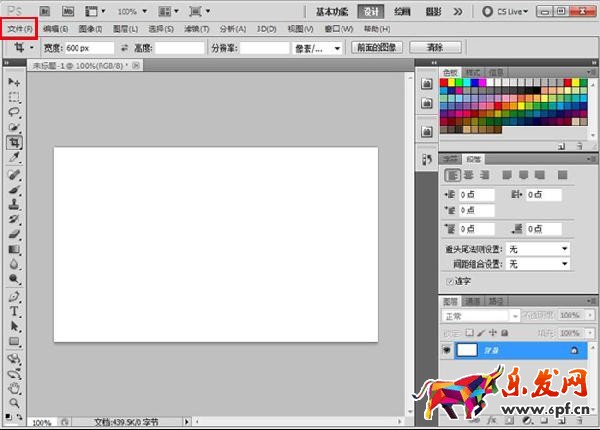Select the Type (T) tool
The height and width of the screenshot is (430, 600).
tap(14, 311)
